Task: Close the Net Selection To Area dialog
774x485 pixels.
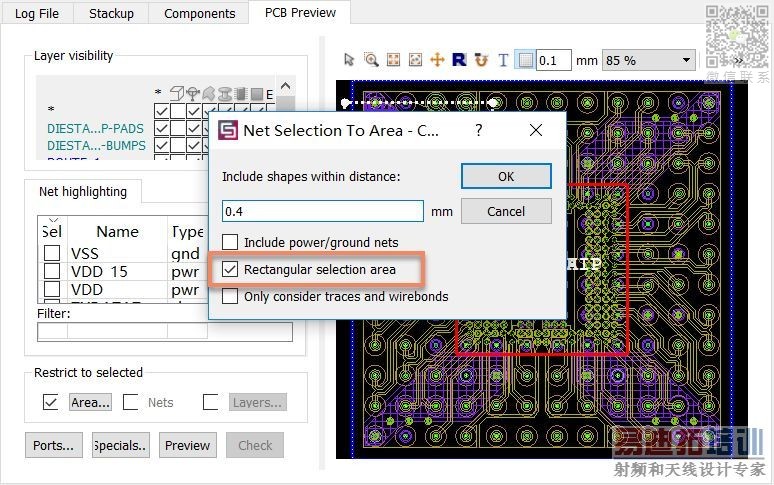Action: (536, 130)
